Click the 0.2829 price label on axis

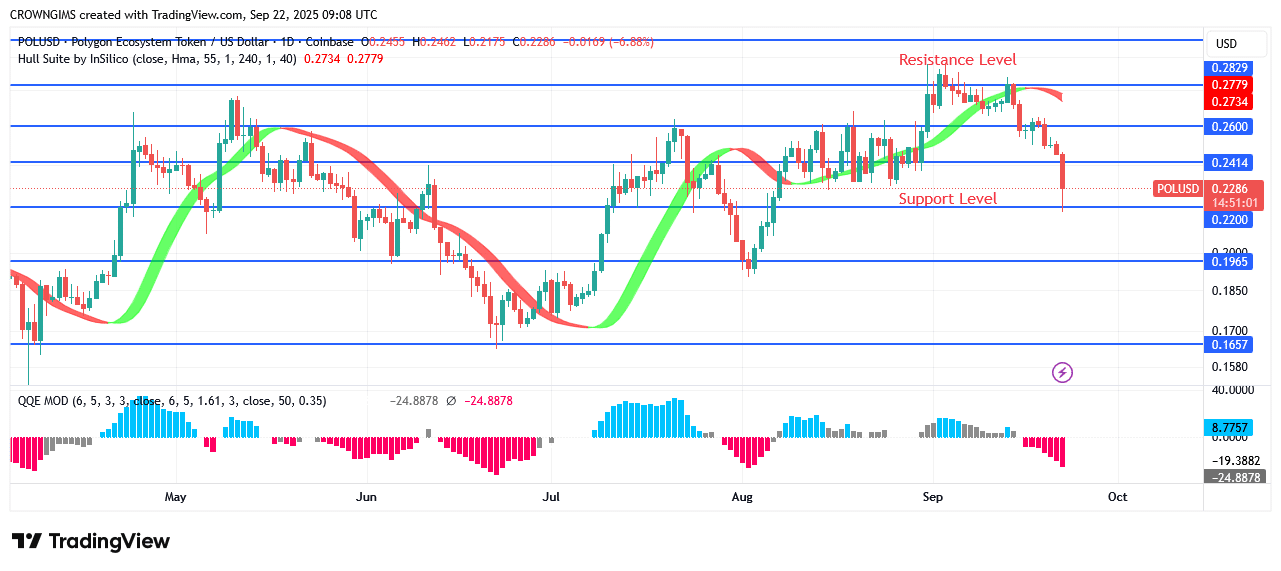1229,68
